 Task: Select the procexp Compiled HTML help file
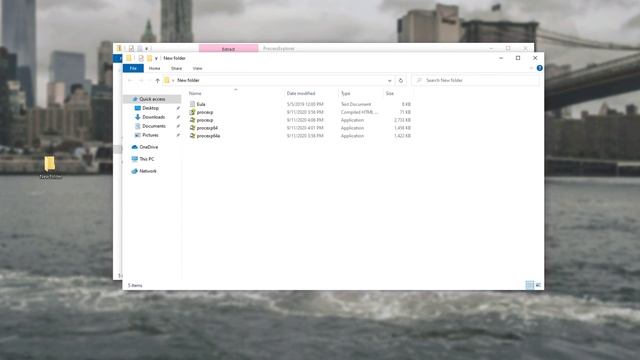point(204,112)
